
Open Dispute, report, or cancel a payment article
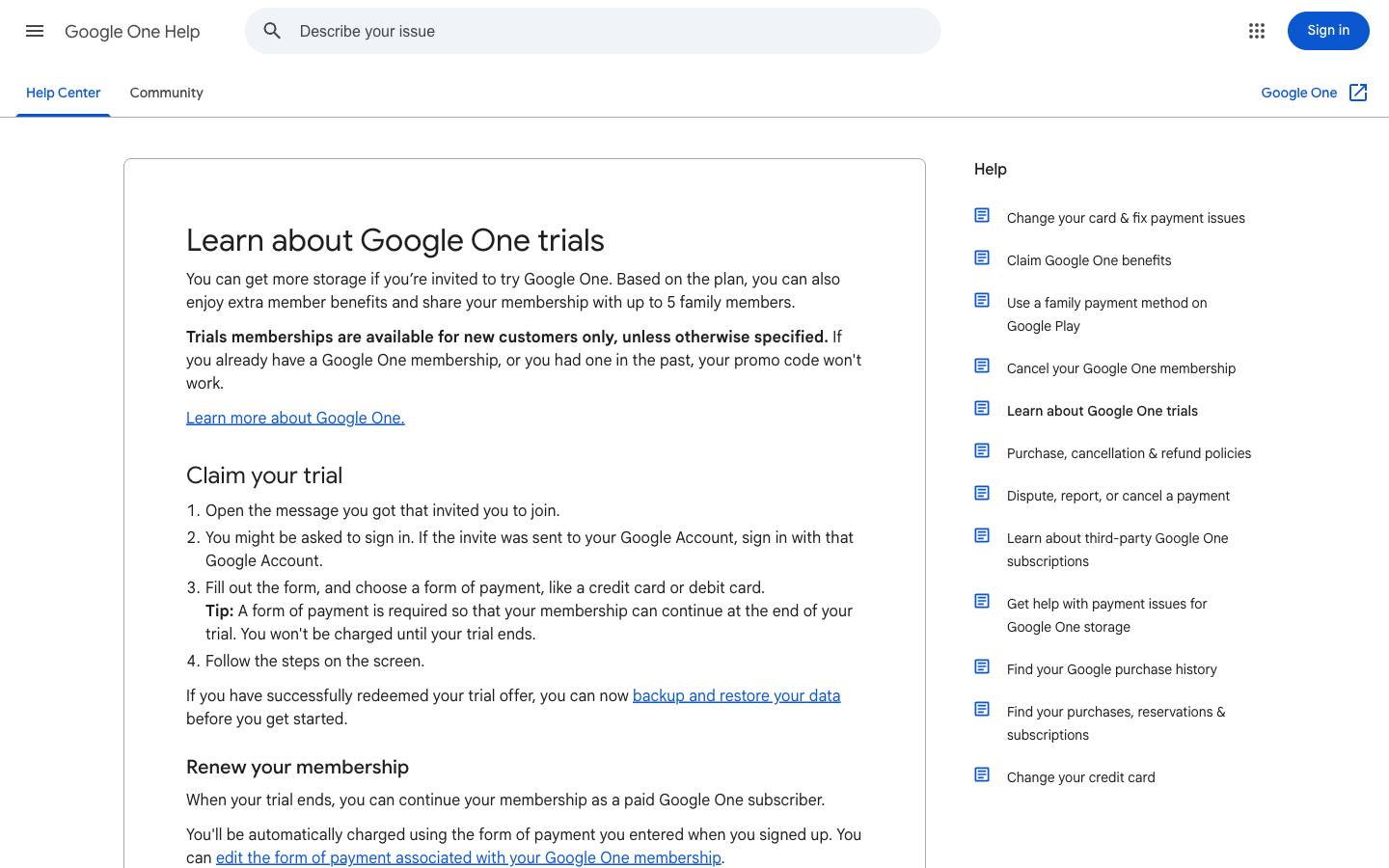1118,496
